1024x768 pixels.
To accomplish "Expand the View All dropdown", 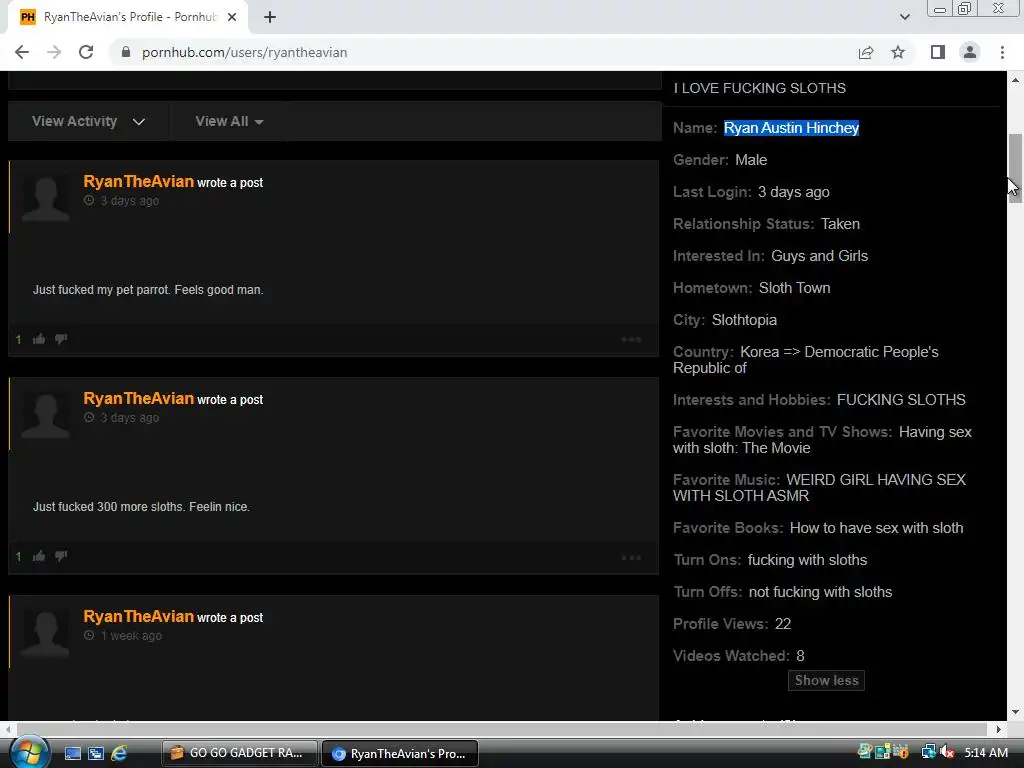I will point(229,121).
